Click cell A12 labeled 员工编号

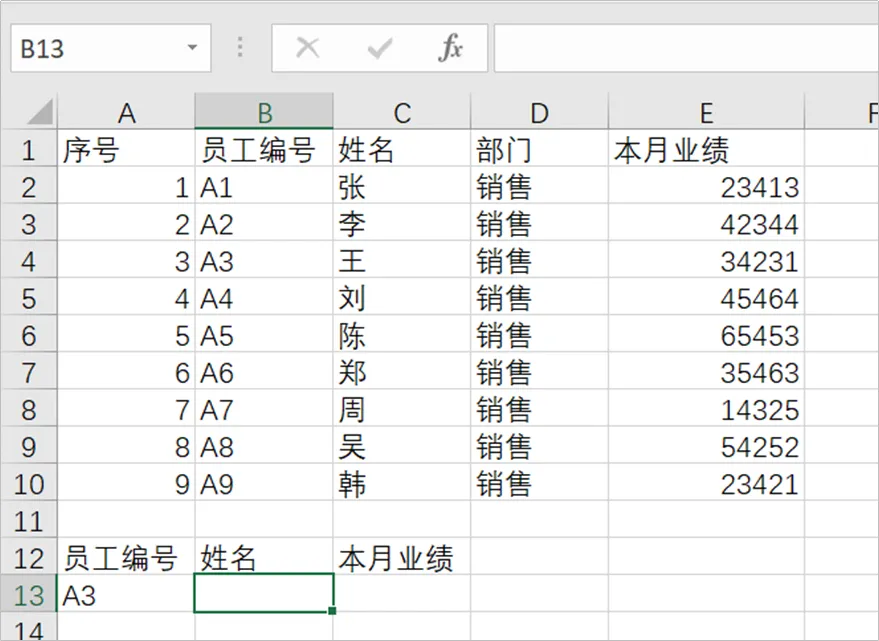tap(126, 556)
